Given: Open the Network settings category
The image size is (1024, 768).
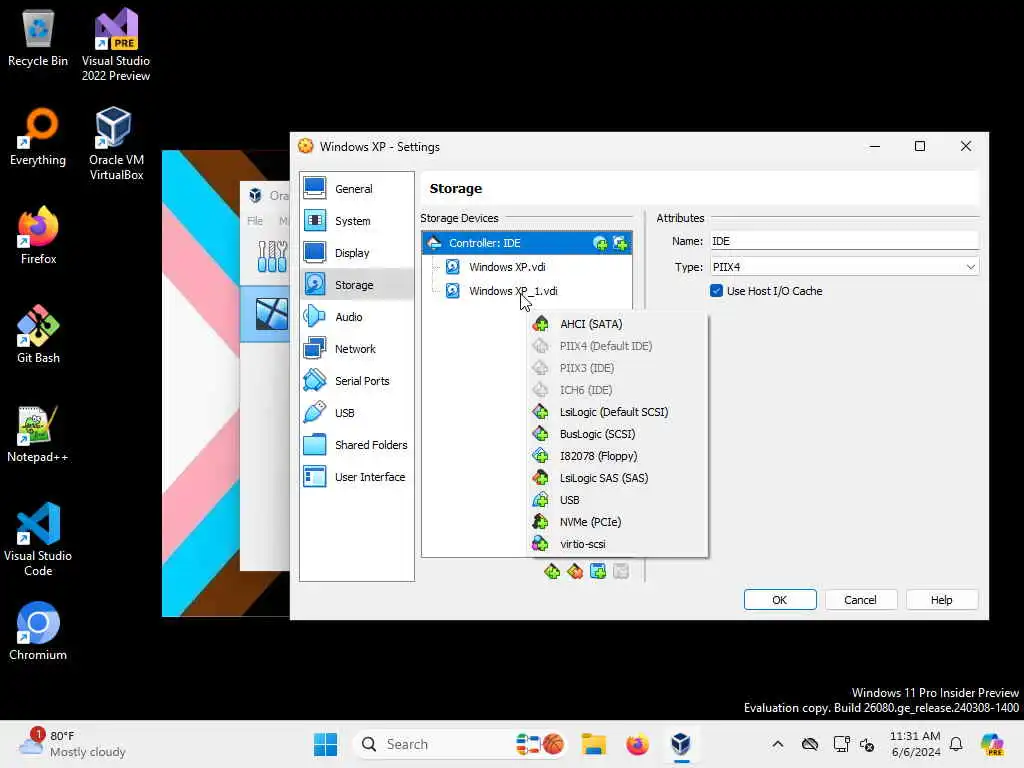Looking at the screenshot, I should pyautogui.click(x=357, y=349).
